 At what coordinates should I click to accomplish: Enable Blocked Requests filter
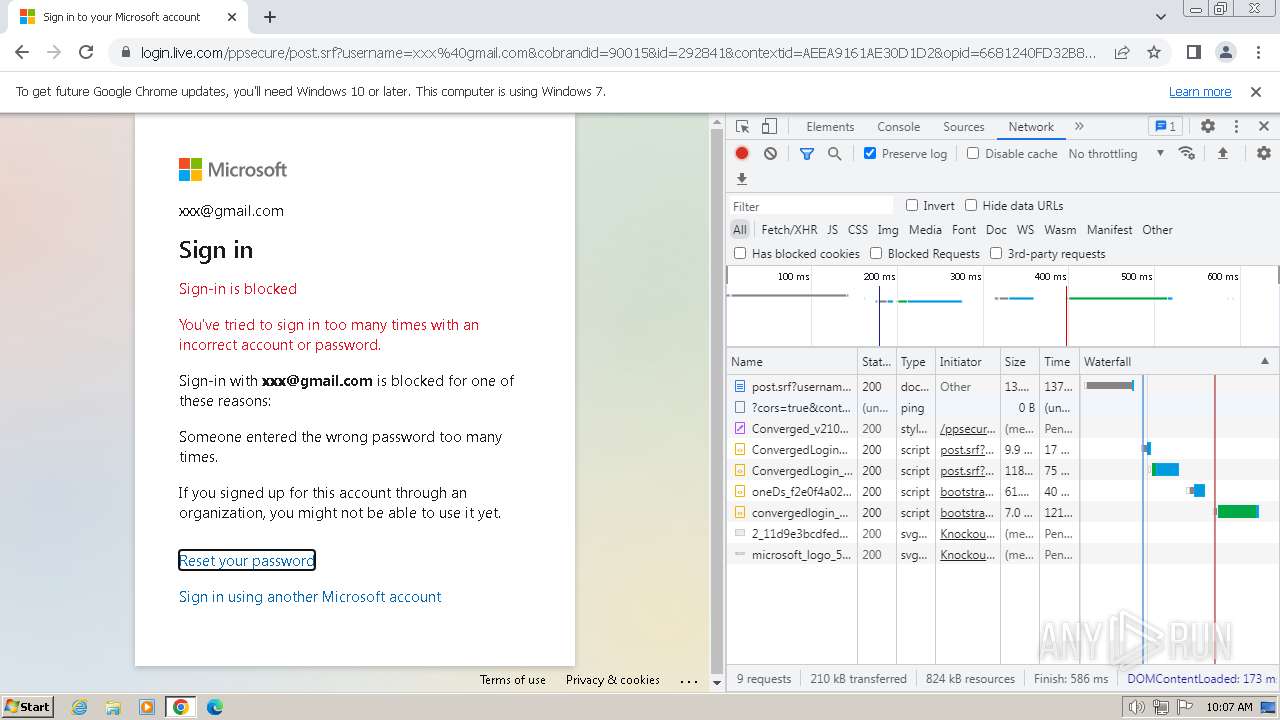point(876,254)
